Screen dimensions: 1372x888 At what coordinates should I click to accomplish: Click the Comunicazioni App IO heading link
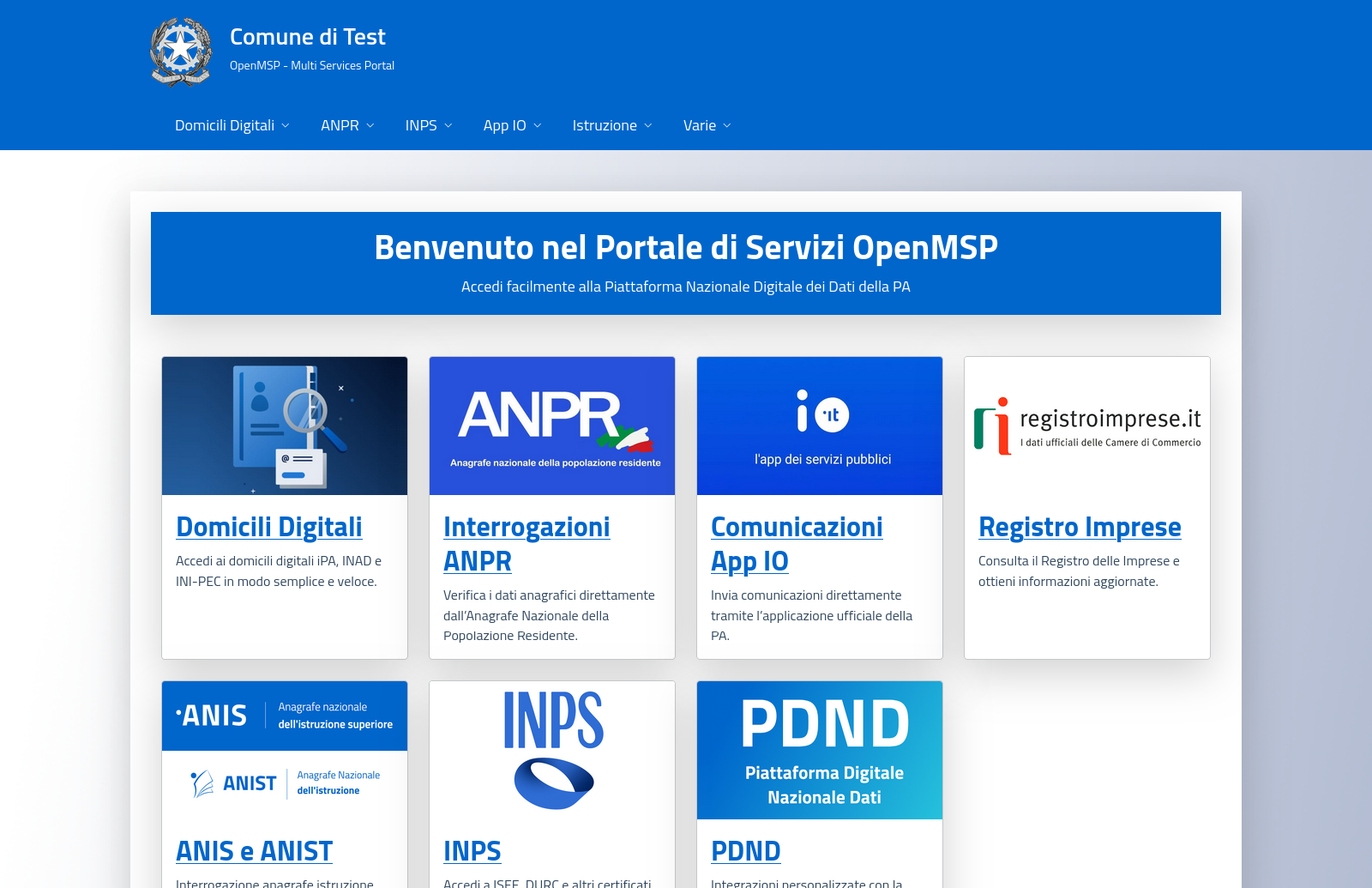[x=796, y=543]
